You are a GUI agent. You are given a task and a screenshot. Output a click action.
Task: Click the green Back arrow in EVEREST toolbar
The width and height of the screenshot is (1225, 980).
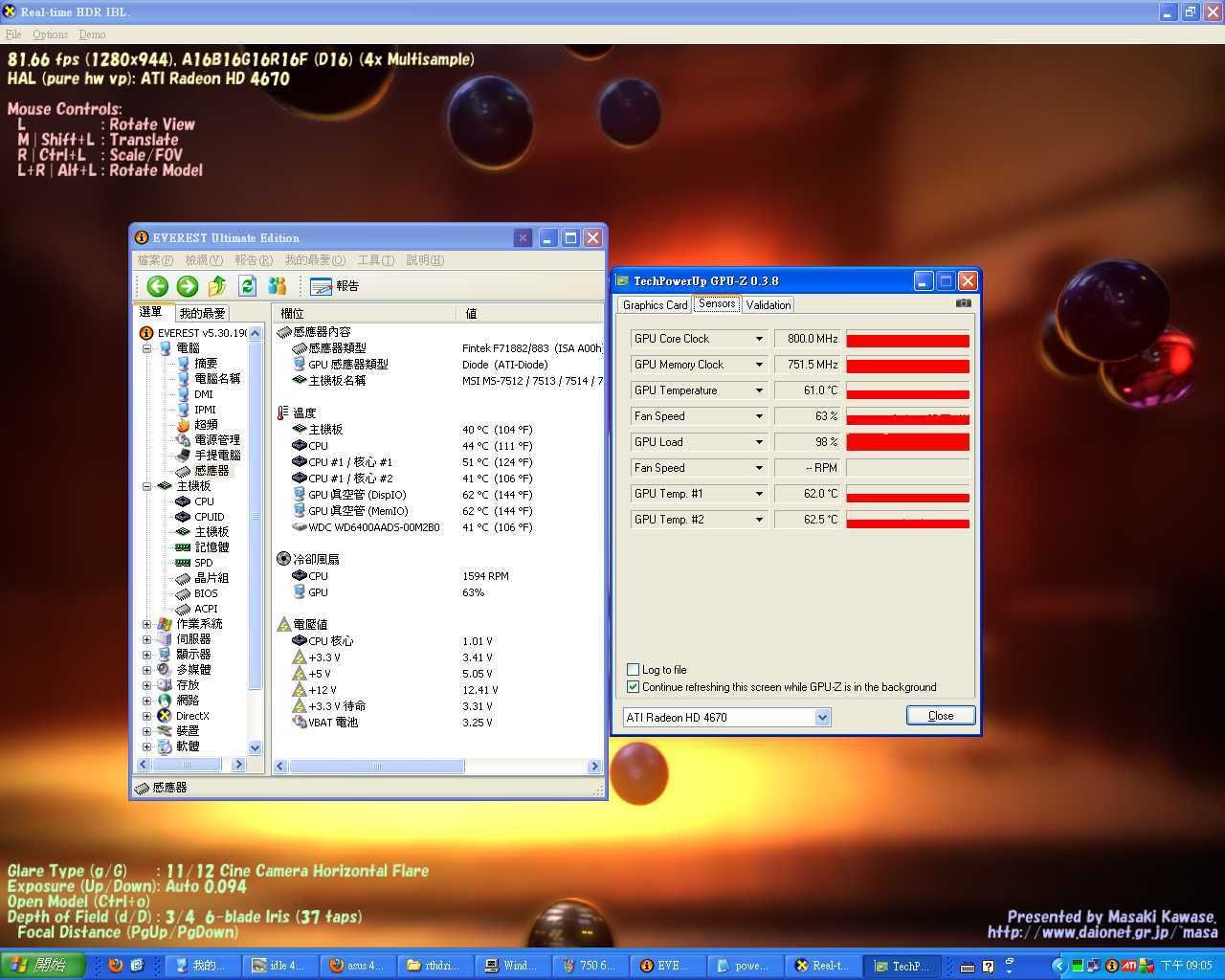[158, 285]
